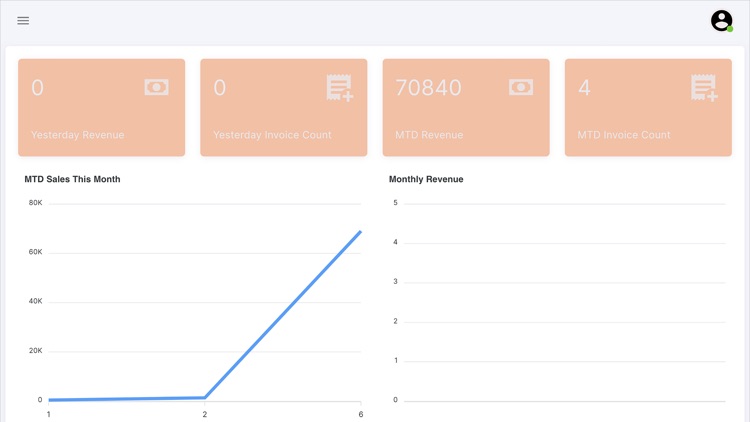Click the 5 label on Monthly Revenue axis
The width and height of the screenshot is (750, 422).
pos(396,203)
